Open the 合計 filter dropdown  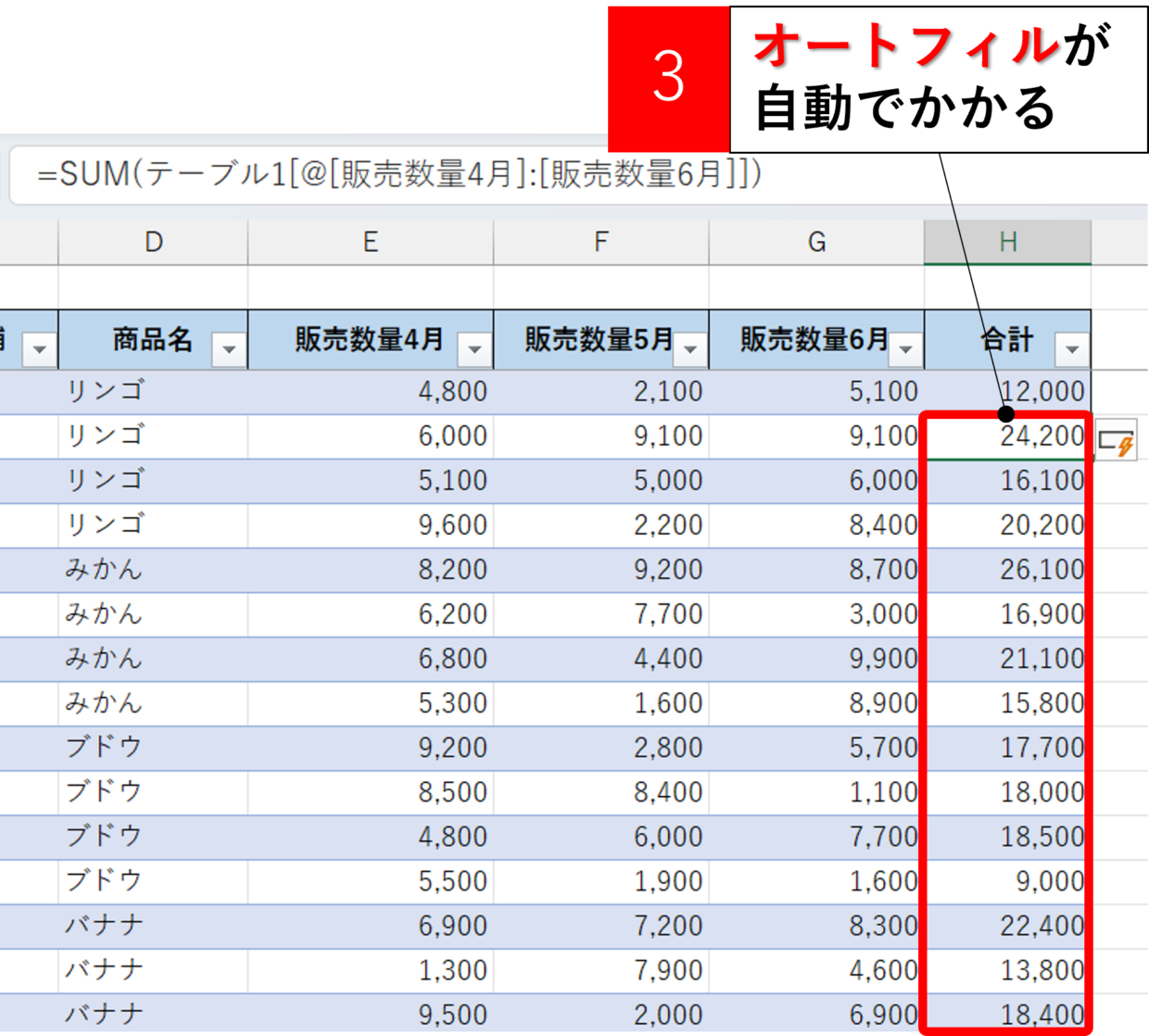1072,349
